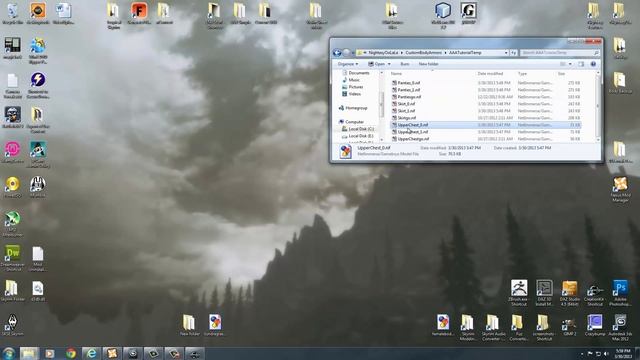Click the Chrome icon in the taskbar
Viewport: 640px width, 360px height.
[71, 353]
